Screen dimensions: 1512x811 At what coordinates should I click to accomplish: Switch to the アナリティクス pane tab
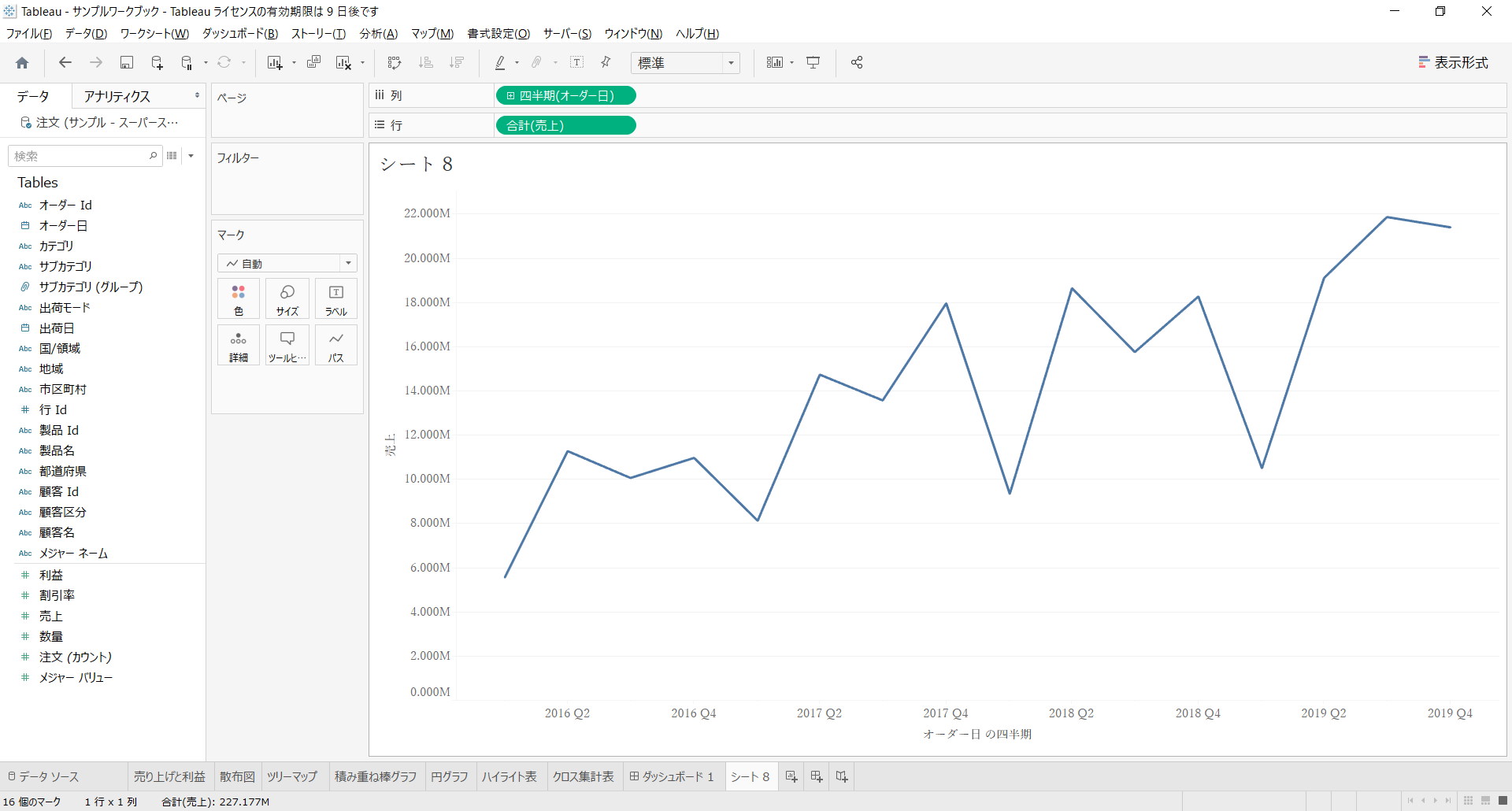click(117, 96)
